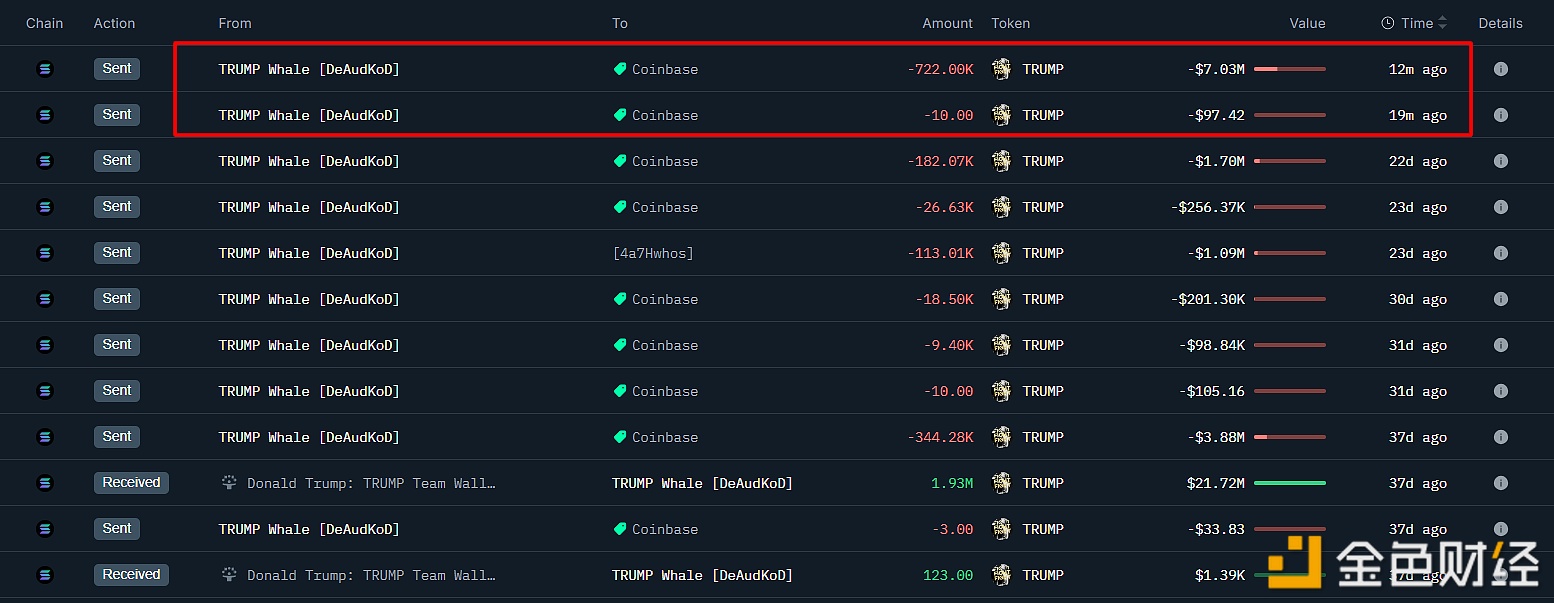Open info icon for the $21.72M received row

[1500, 483]
